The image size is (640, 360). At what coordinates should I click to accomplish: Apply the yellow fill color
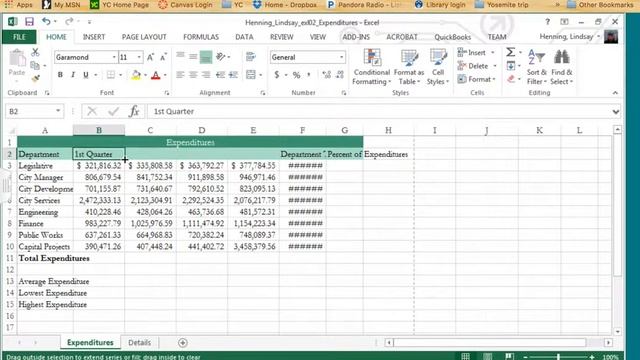[136, 75]
